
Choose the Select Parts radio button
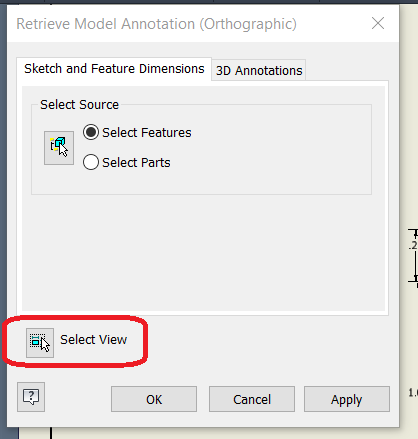(x=91, y=162)
